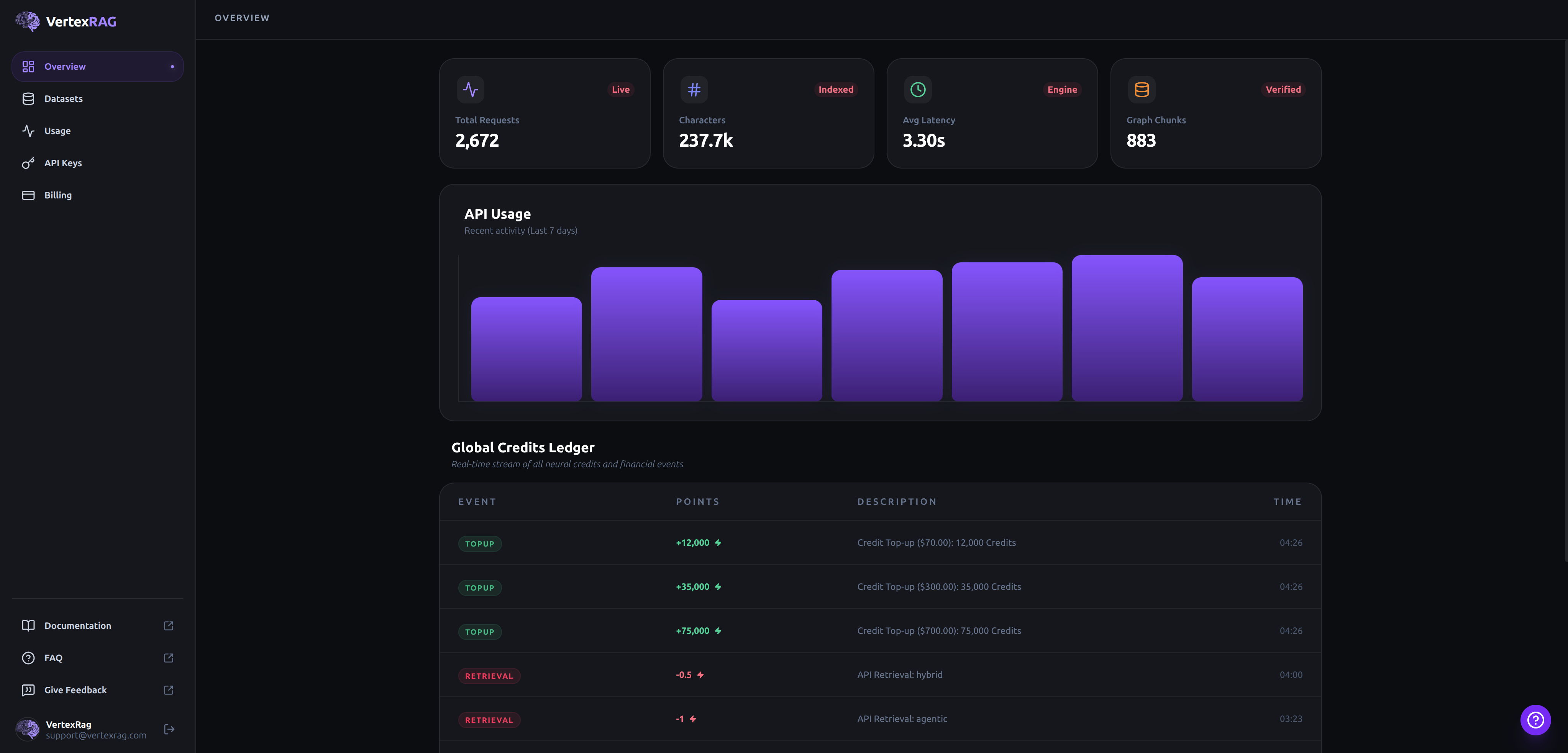The width and height of the screenshot is (1568, 753).
Task: Navigate to Overview in the sidebar
Action: pos(64,66)
